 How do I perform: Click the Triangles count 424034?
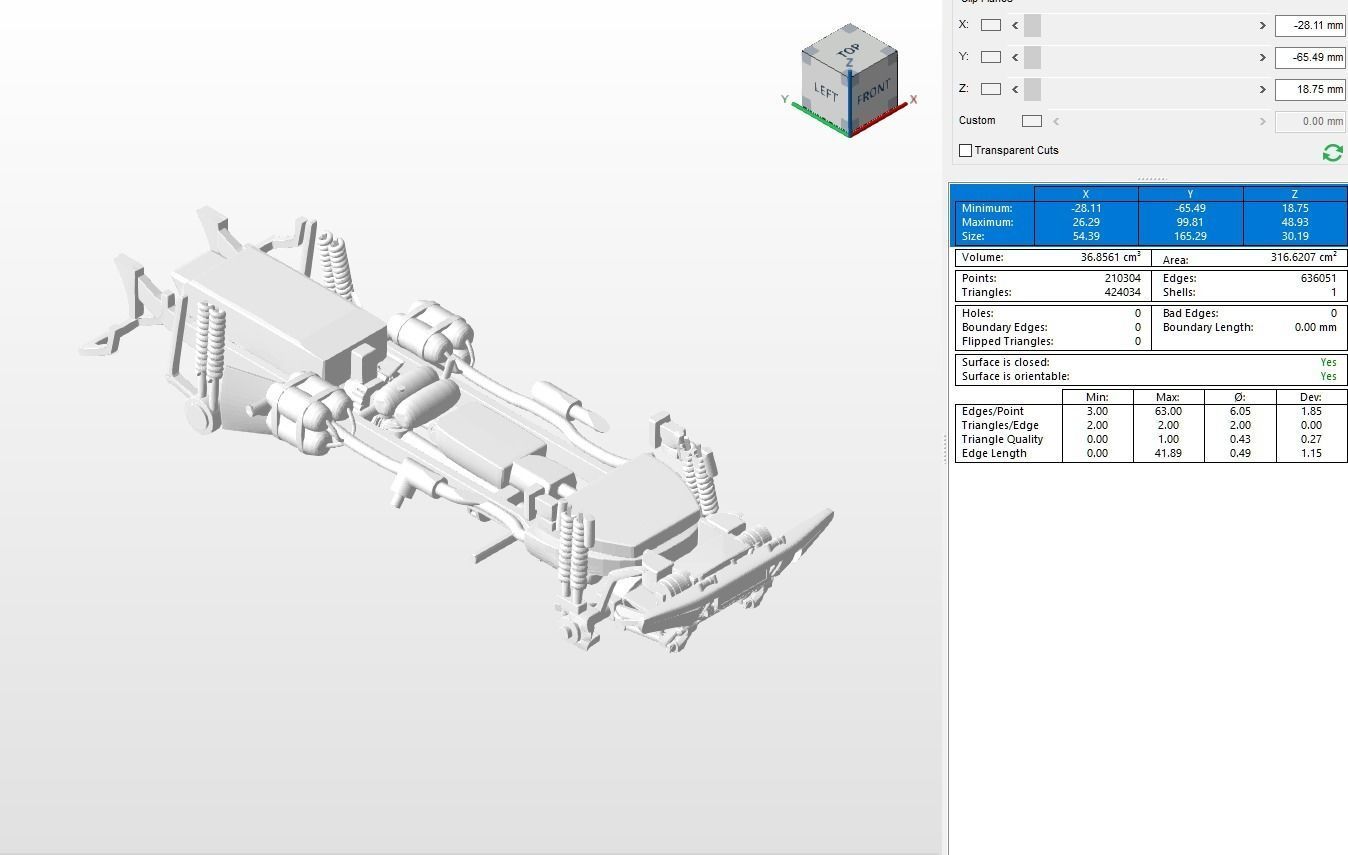point(1120,292)
